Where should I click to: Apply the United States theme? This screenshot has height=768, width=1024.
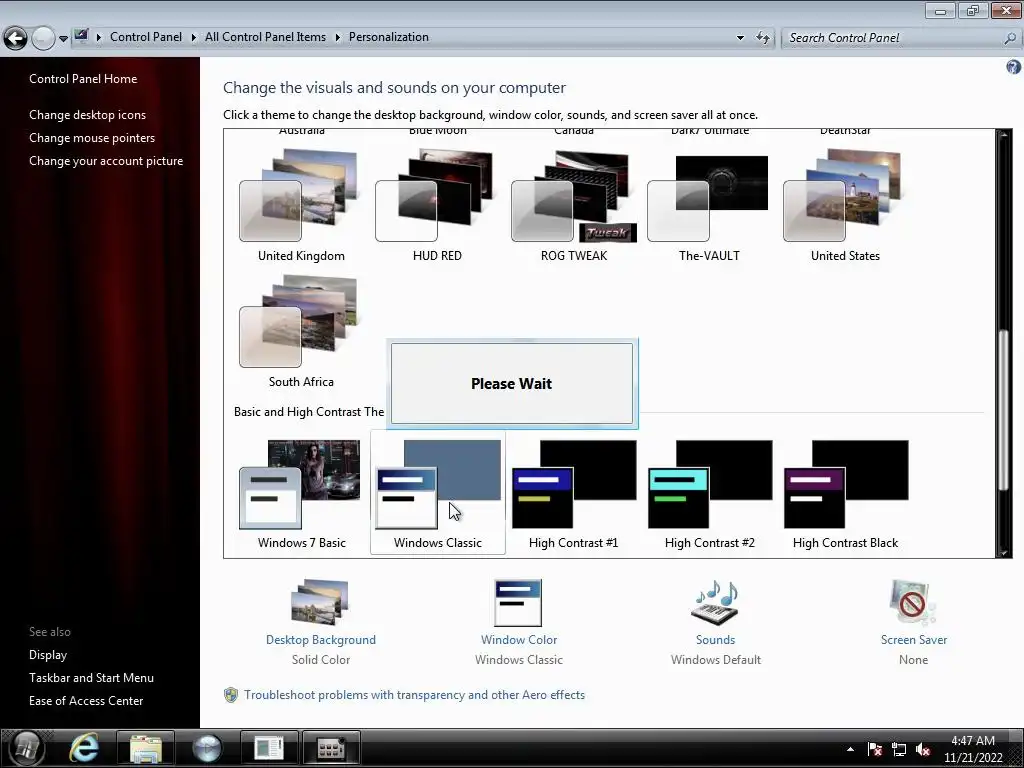[845, 204]
